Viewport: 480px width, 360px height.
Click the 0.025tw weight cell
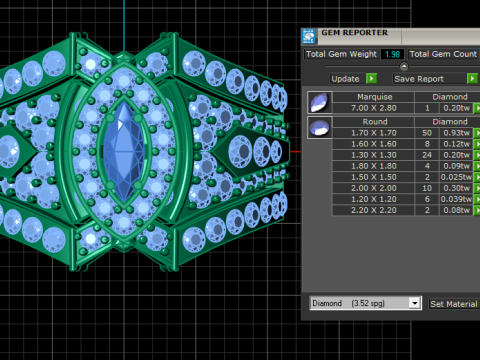pyautogui.click(x=456, y=177)
